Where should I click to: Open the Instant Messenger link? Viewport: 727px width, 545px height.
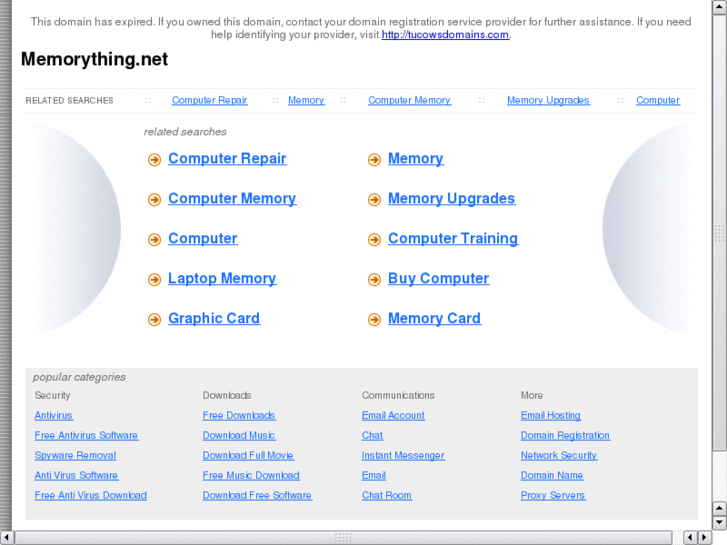click(403, 455)
